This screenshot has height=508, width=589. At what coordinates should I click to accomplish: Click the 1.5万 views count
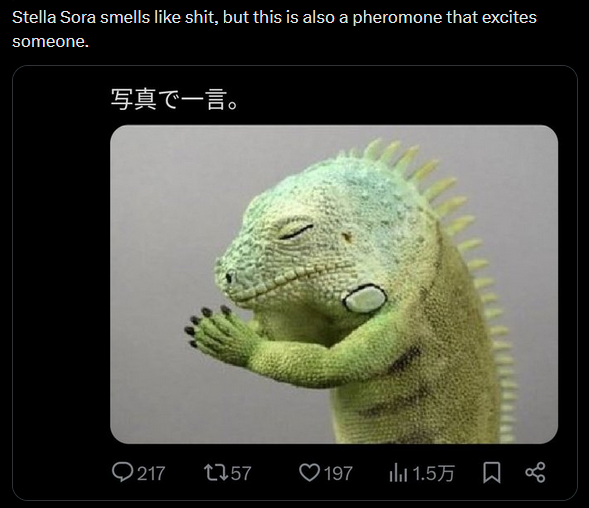pos(433,473)
